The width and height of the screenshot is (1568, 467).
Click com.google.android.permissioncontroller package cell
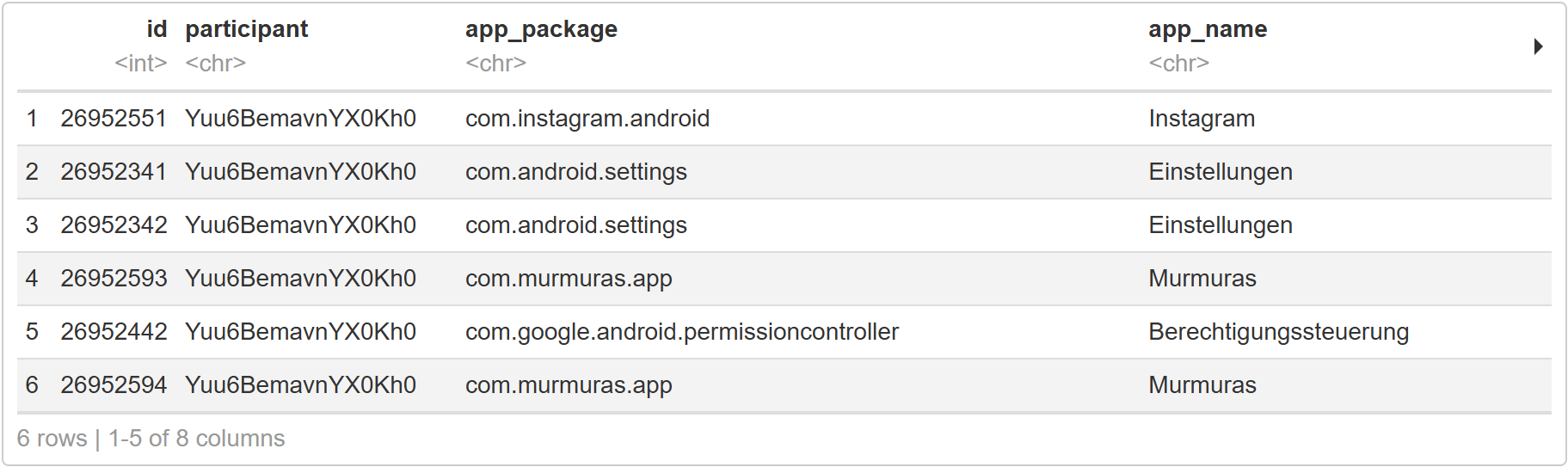tap(682, 332)
